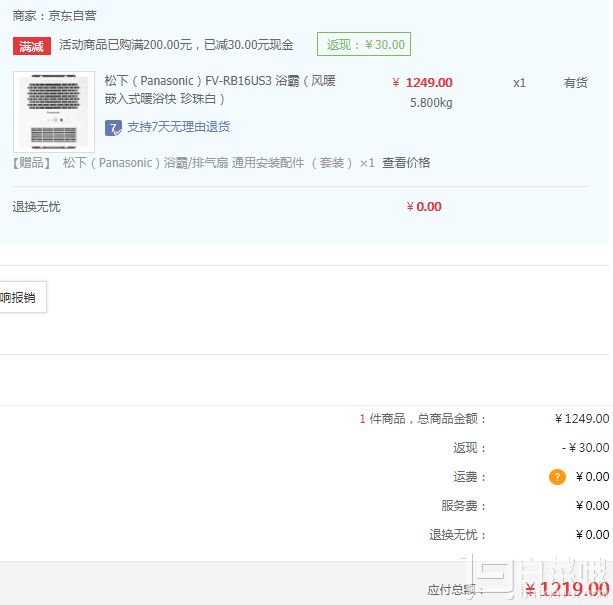Click the red 满减 promotion tag
613x605 pixels.
[x=32, y=46]
